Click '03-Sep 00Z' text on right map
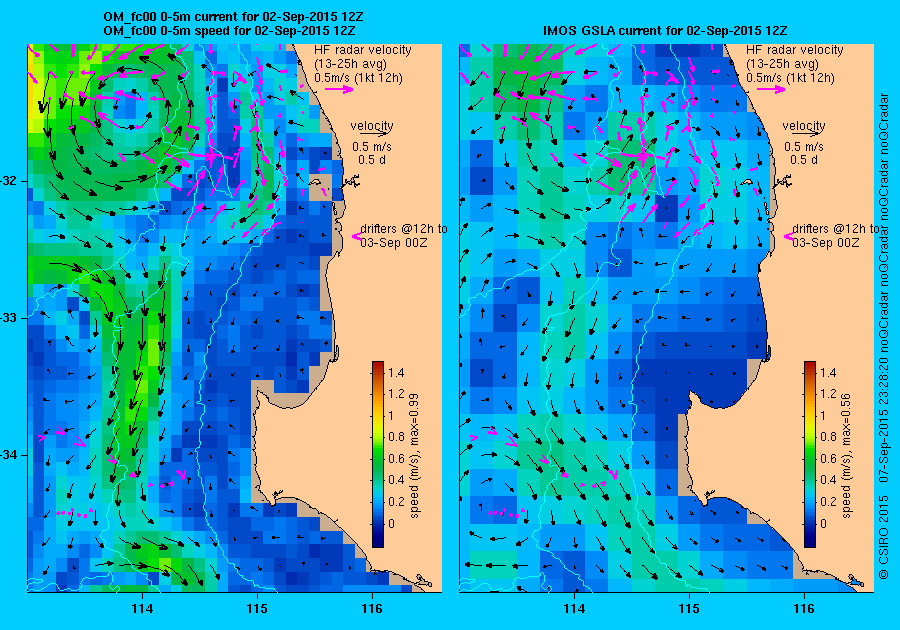Screen dimensions: 900x630 [x=826, y=243]
